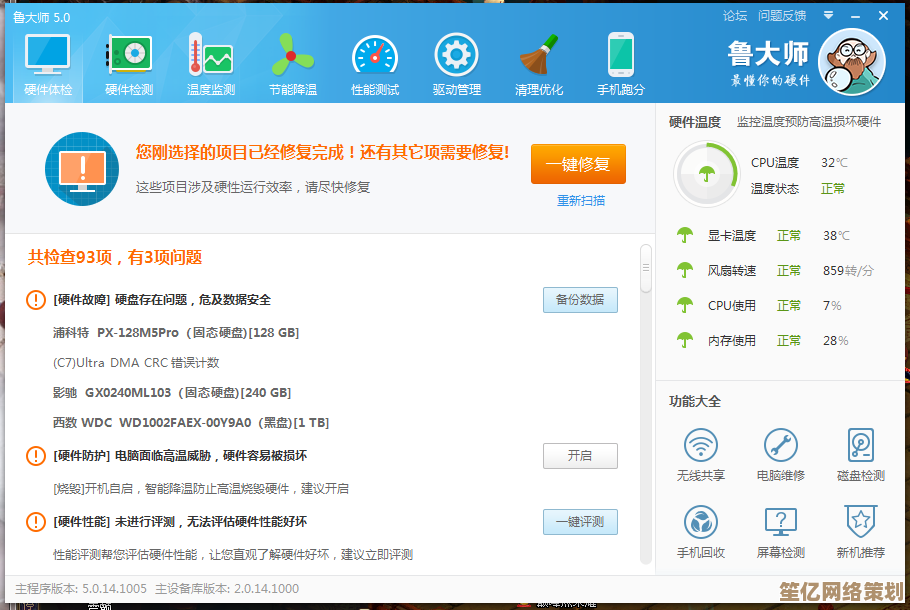Image resolution: width=910 pixels, height=610 pixels.
Task: Click the warning icon beside 硬件性能
Action: [36, 522]
